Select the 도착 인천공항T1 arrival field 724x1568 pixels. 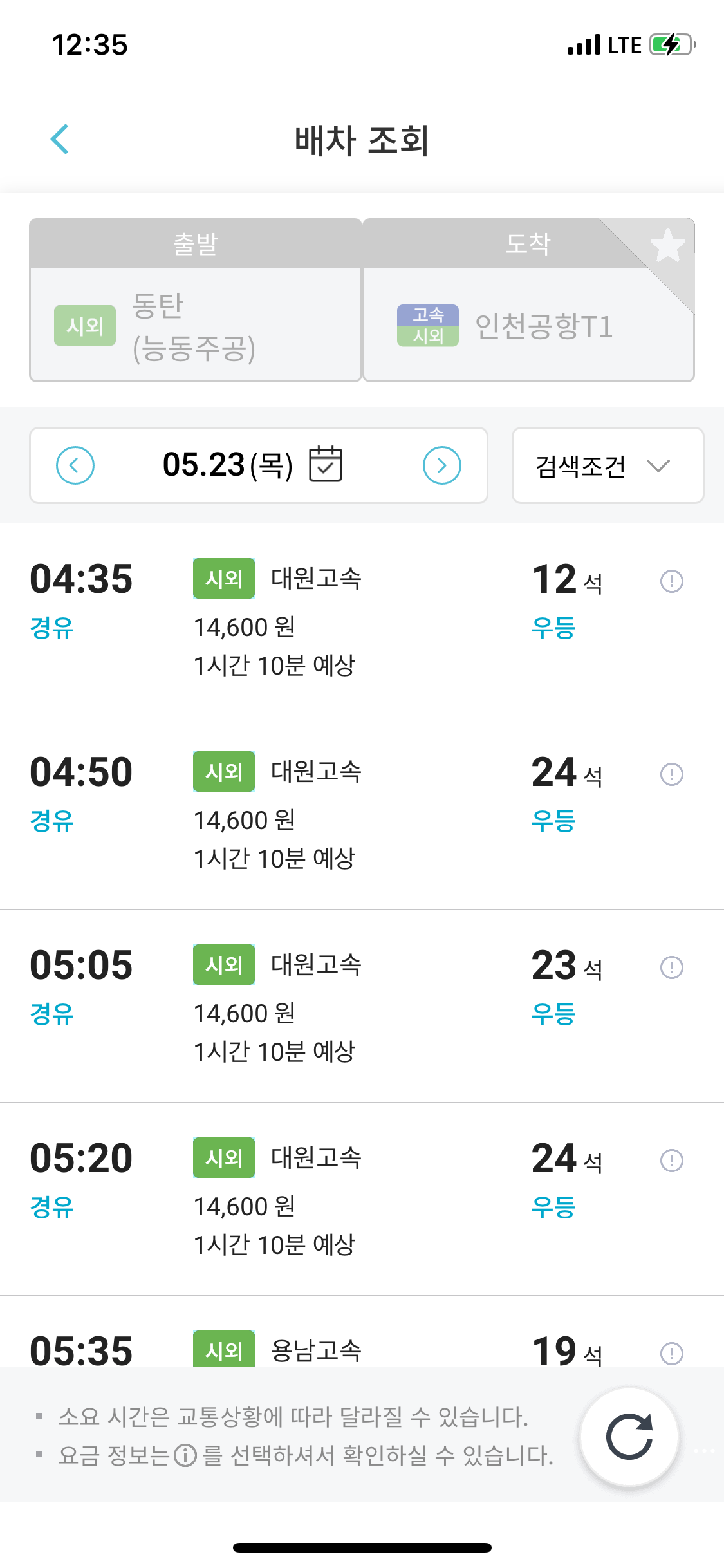528,300
